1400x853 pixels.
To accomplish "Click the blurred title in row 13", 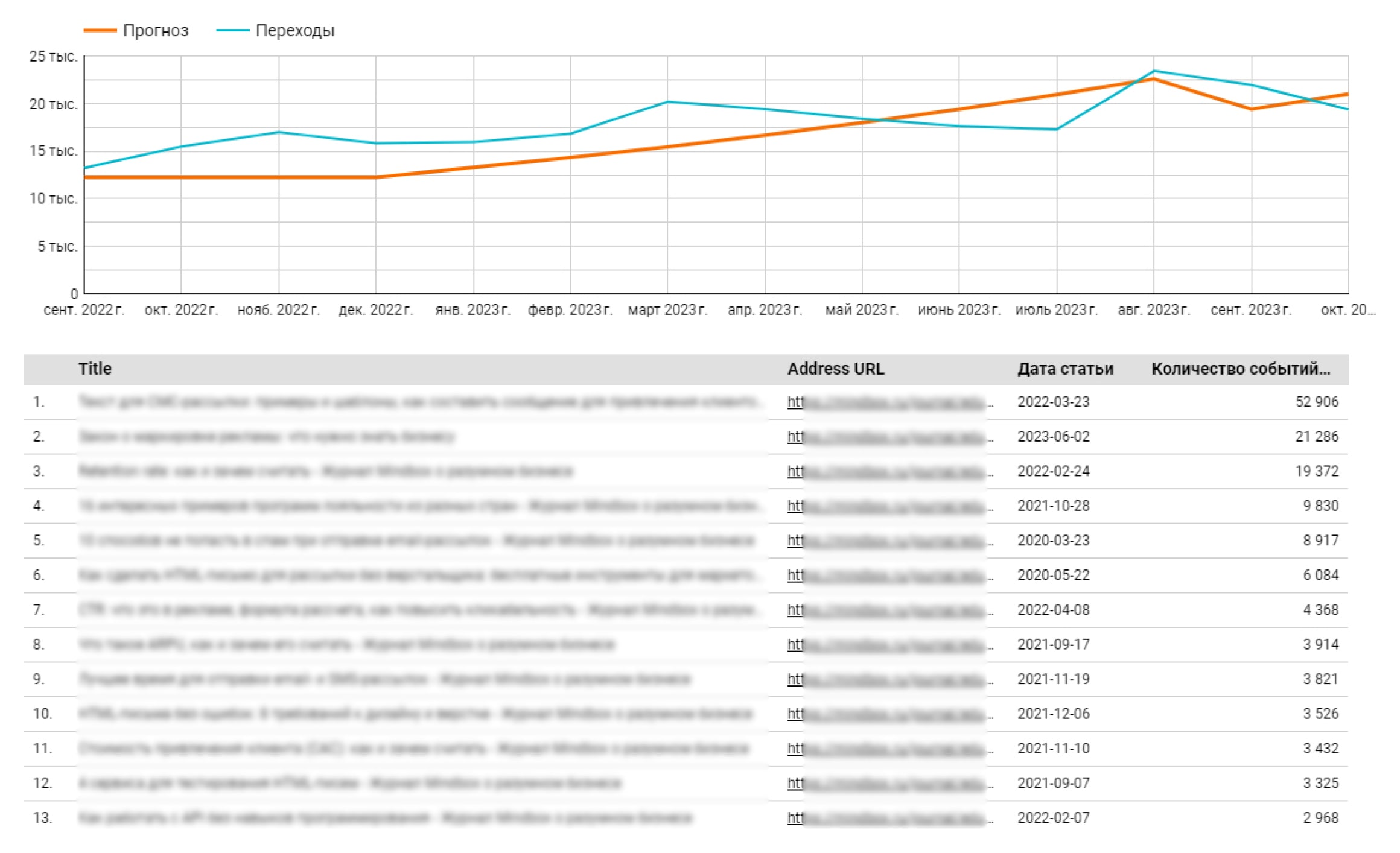I will point(385,818).
